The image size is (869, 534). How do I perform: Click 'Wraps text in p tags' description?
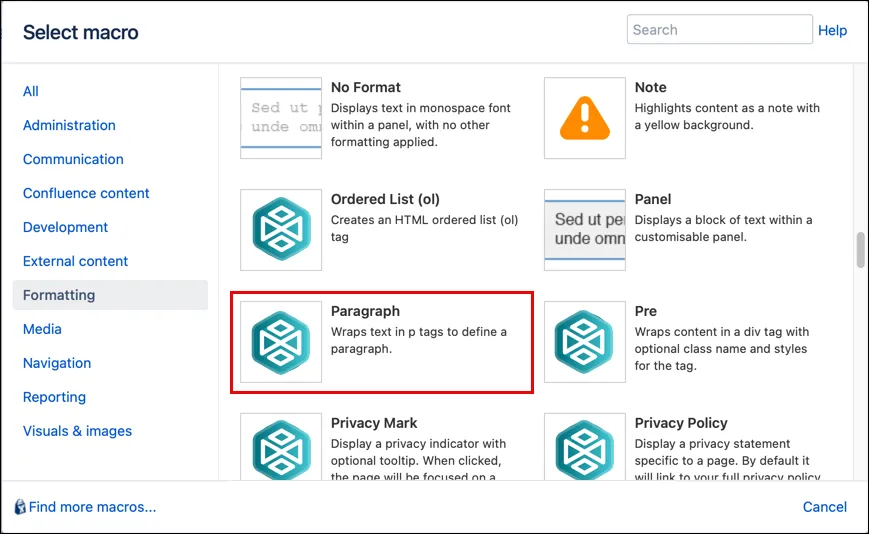[419, 340]
